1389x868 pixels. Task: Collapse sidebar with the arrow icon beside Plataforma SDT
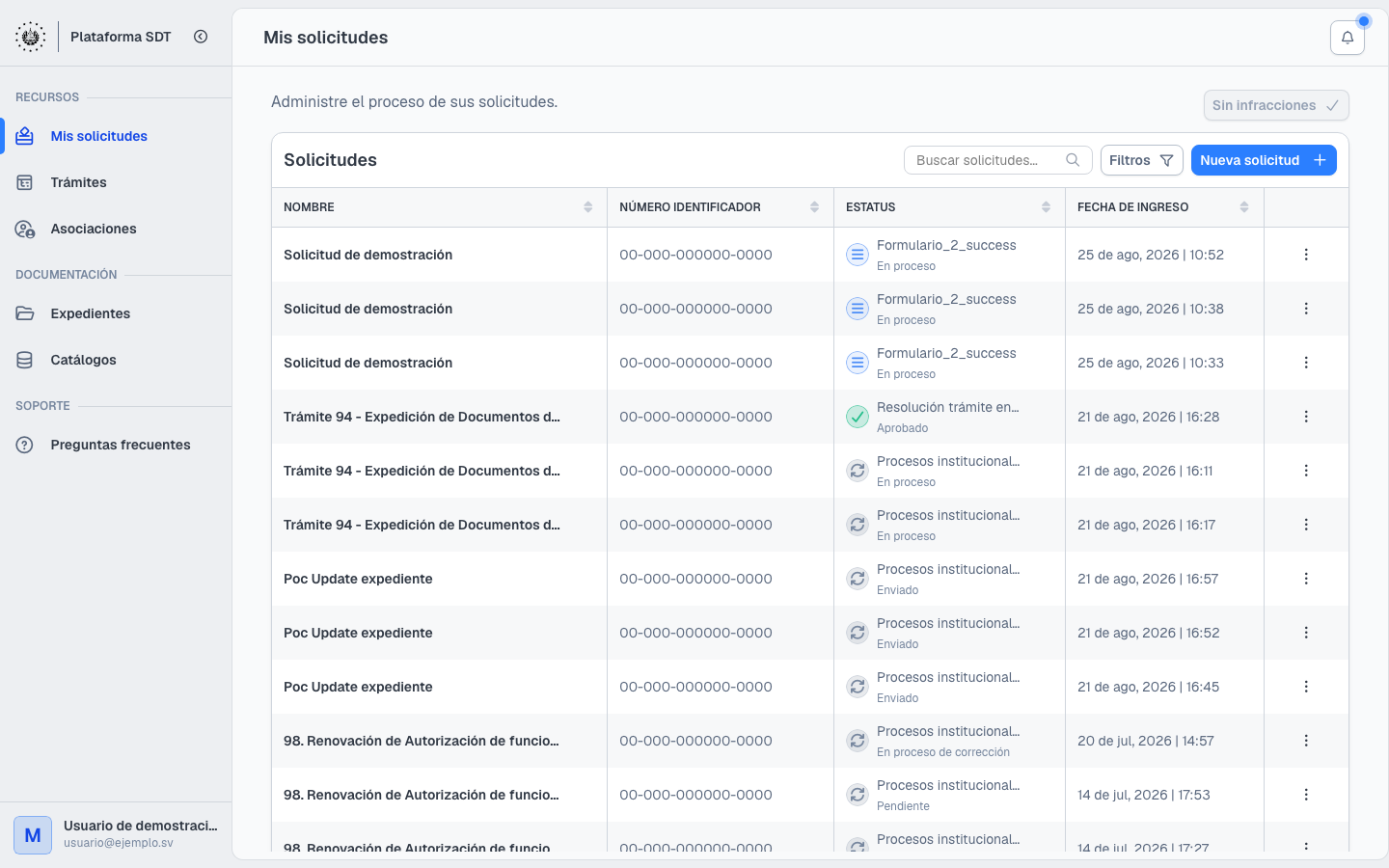click(x=201, y=37)
